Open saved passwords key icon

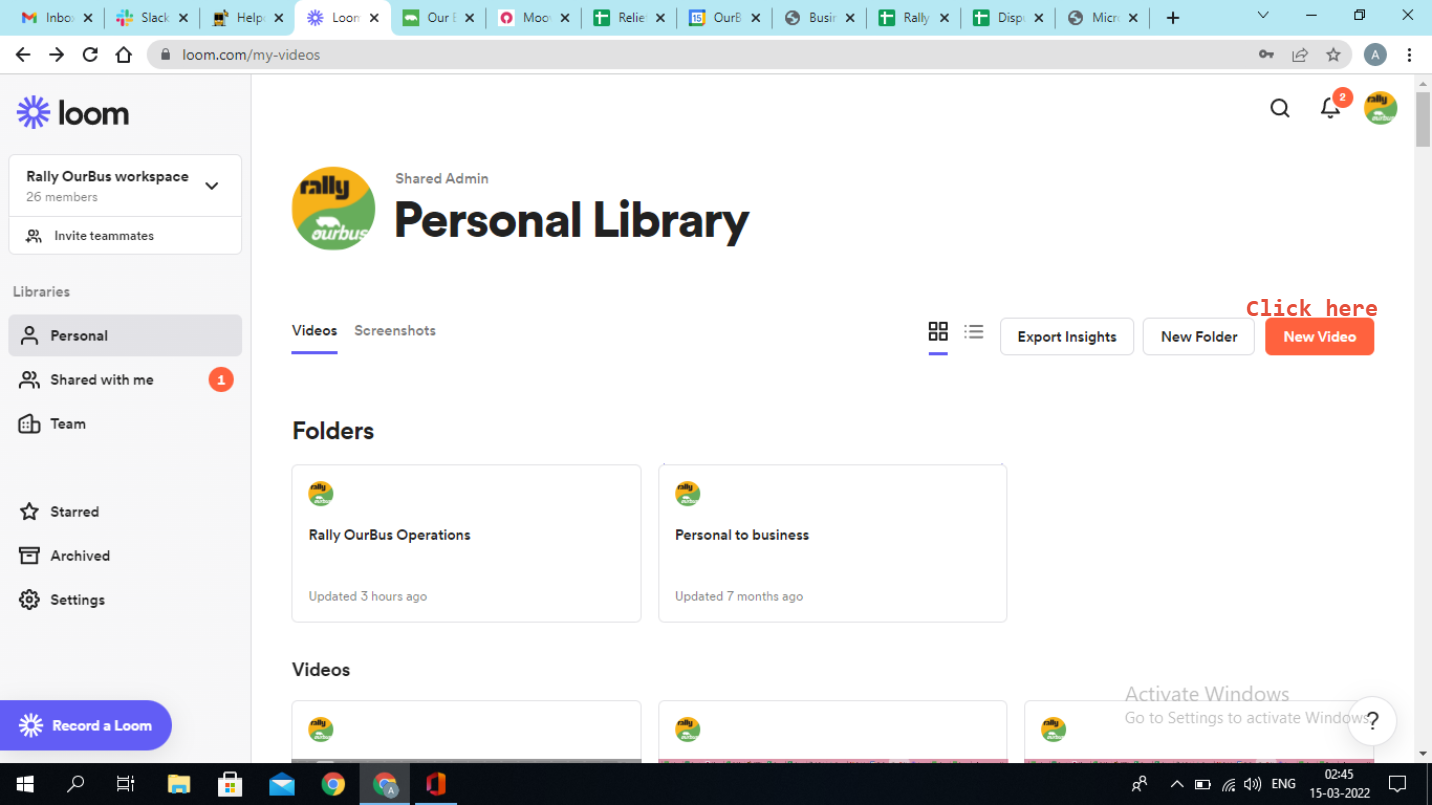click(1266, 55)
